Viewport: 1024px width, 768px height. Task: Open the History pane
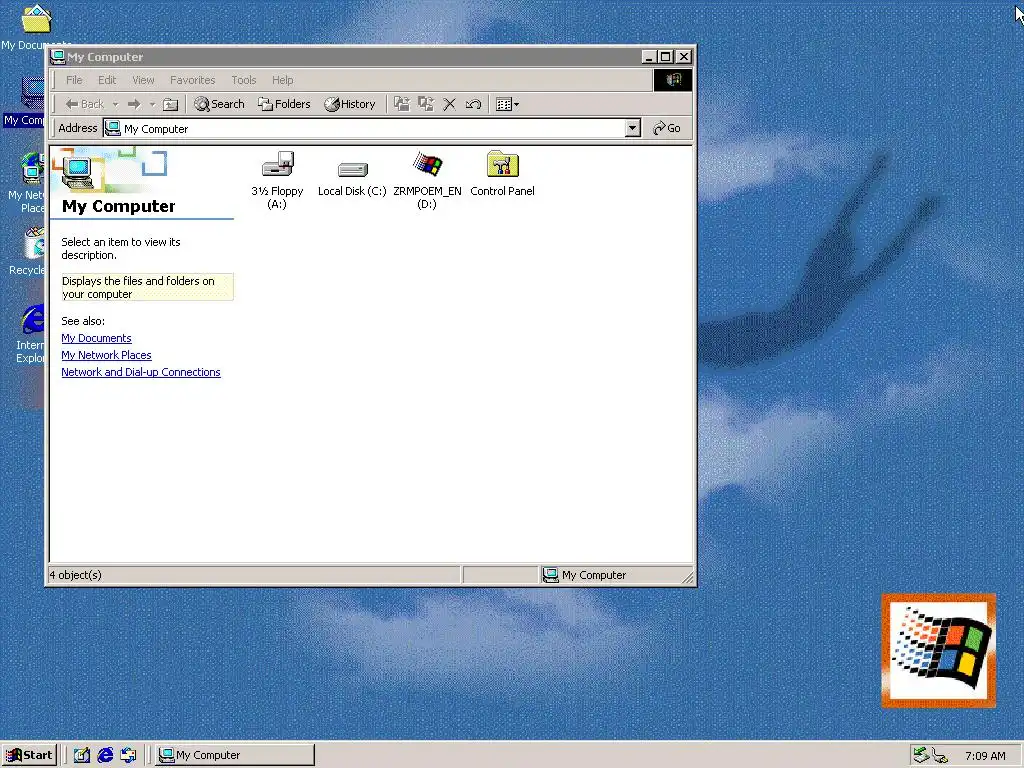pos(350,104)
